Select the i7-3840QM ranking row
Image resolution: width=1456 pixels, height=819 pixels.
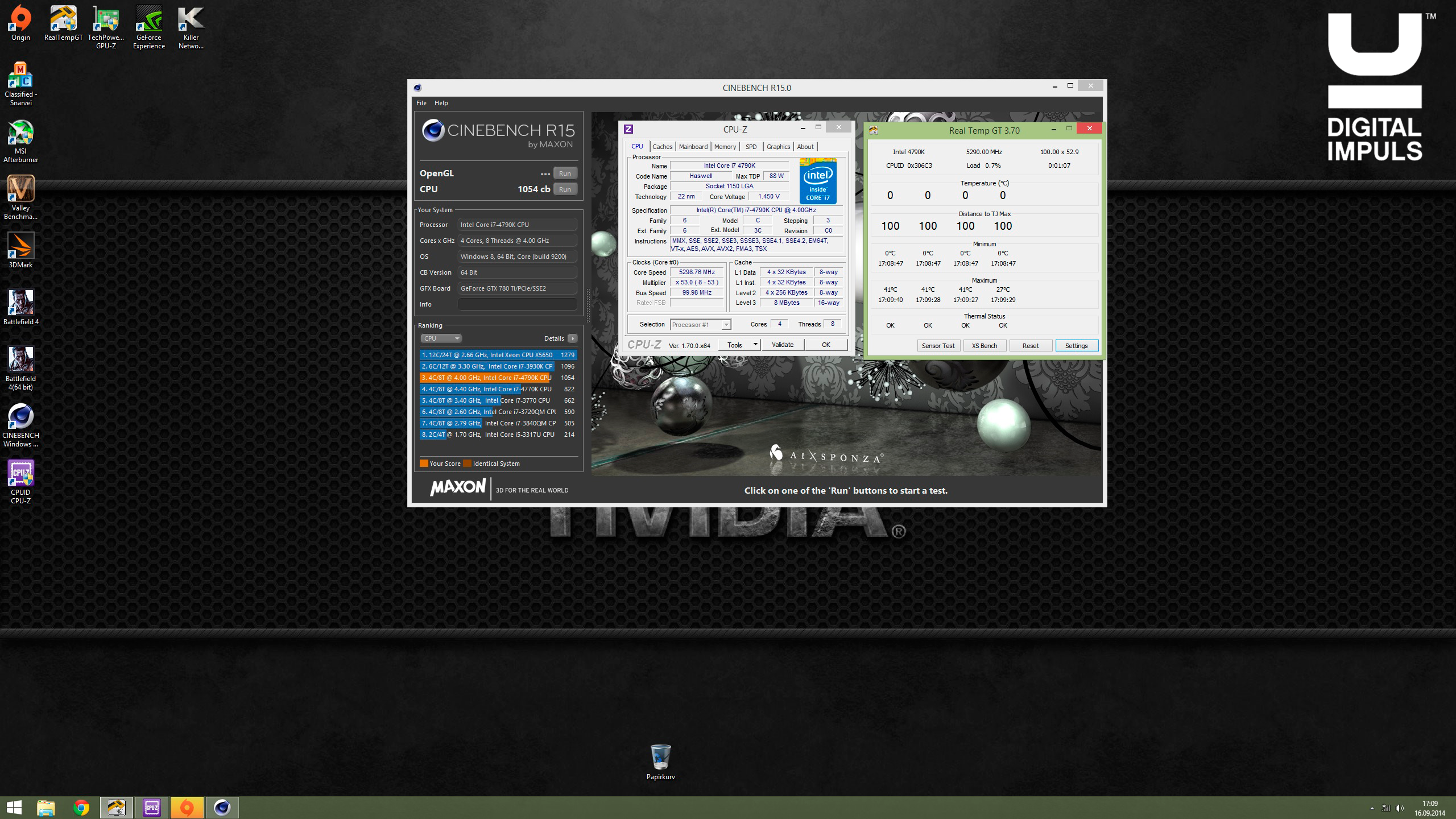pos(498,423)
